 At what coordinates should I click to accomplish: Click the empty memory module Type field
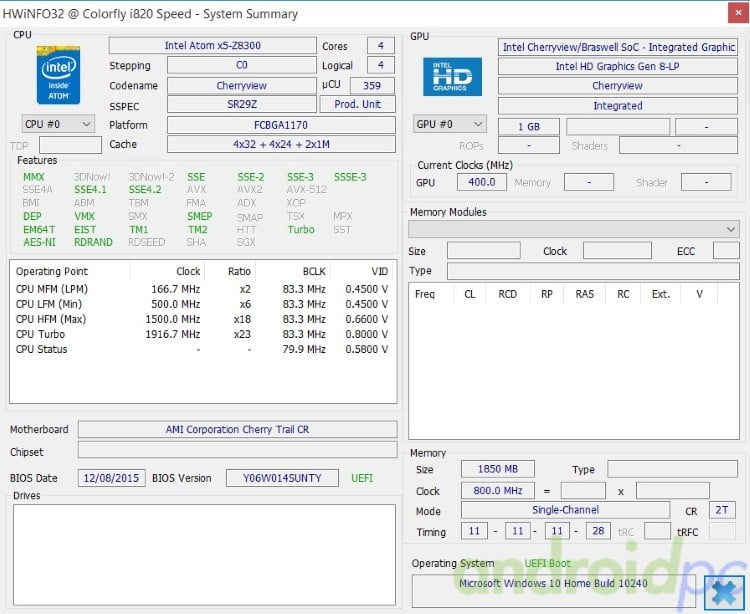593,271
